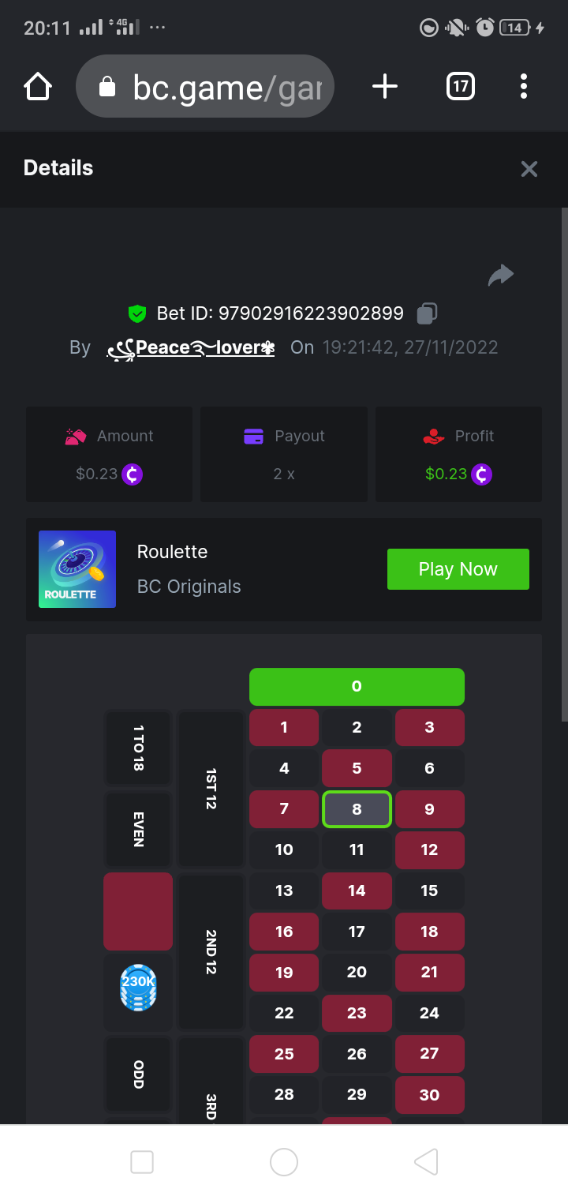The height and width of the screenshot is (1200, 568).
Task: Copy the Bet ID to clipboard
Action: coord(427,314)
